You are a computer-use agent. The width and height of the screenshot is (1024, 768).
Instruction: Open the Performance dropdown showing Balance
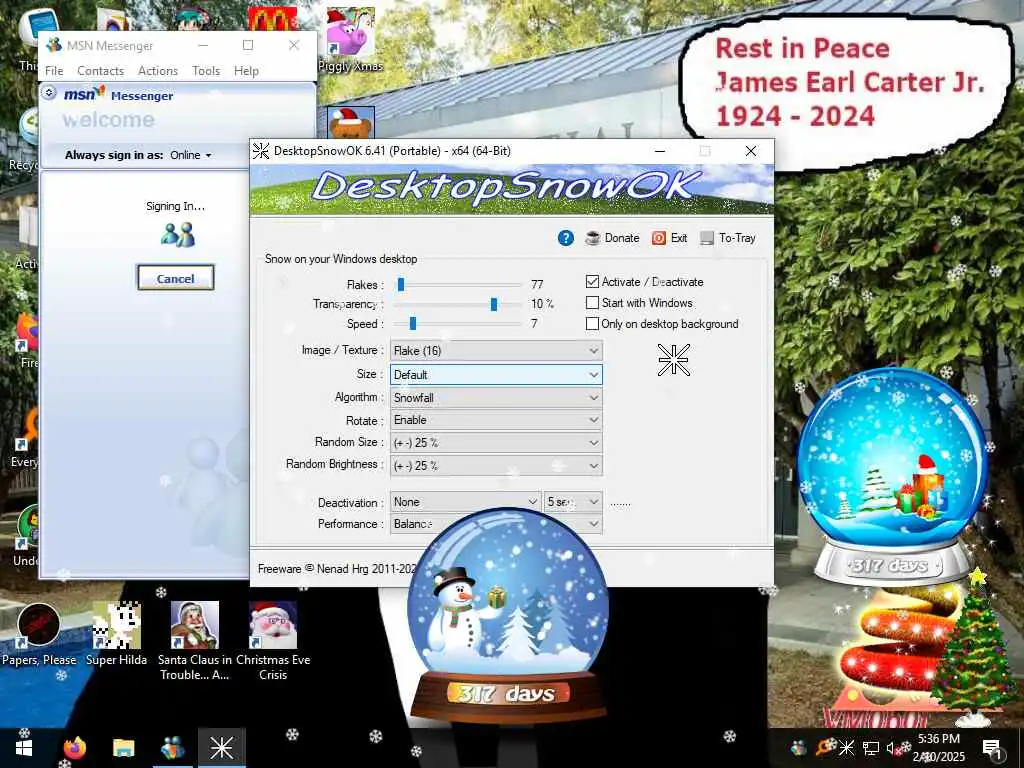click(x=496, y=524)
